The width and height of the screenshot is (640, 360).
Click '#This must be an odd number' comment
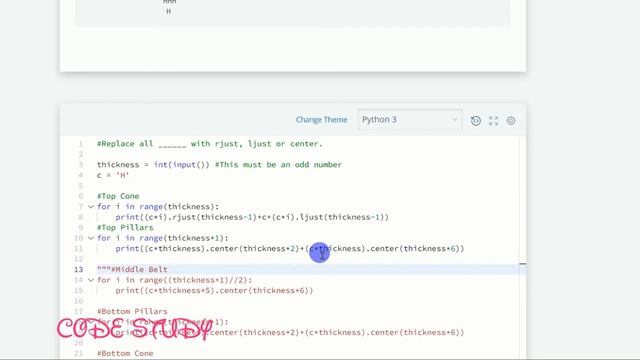[x=278, y=165]
